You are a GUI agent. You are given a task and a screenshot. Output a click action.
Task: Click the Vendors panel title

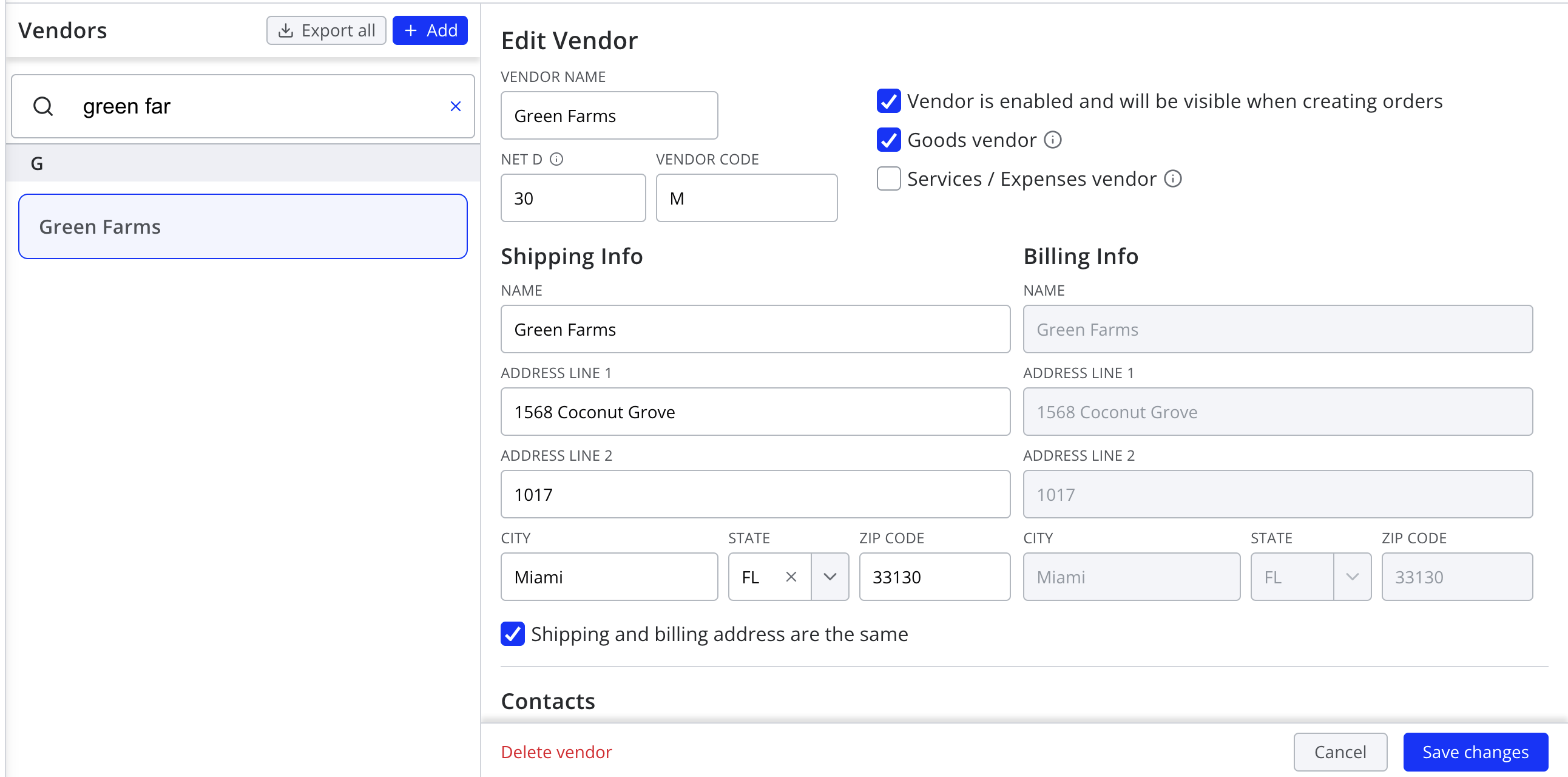click(x=63, y=30)
